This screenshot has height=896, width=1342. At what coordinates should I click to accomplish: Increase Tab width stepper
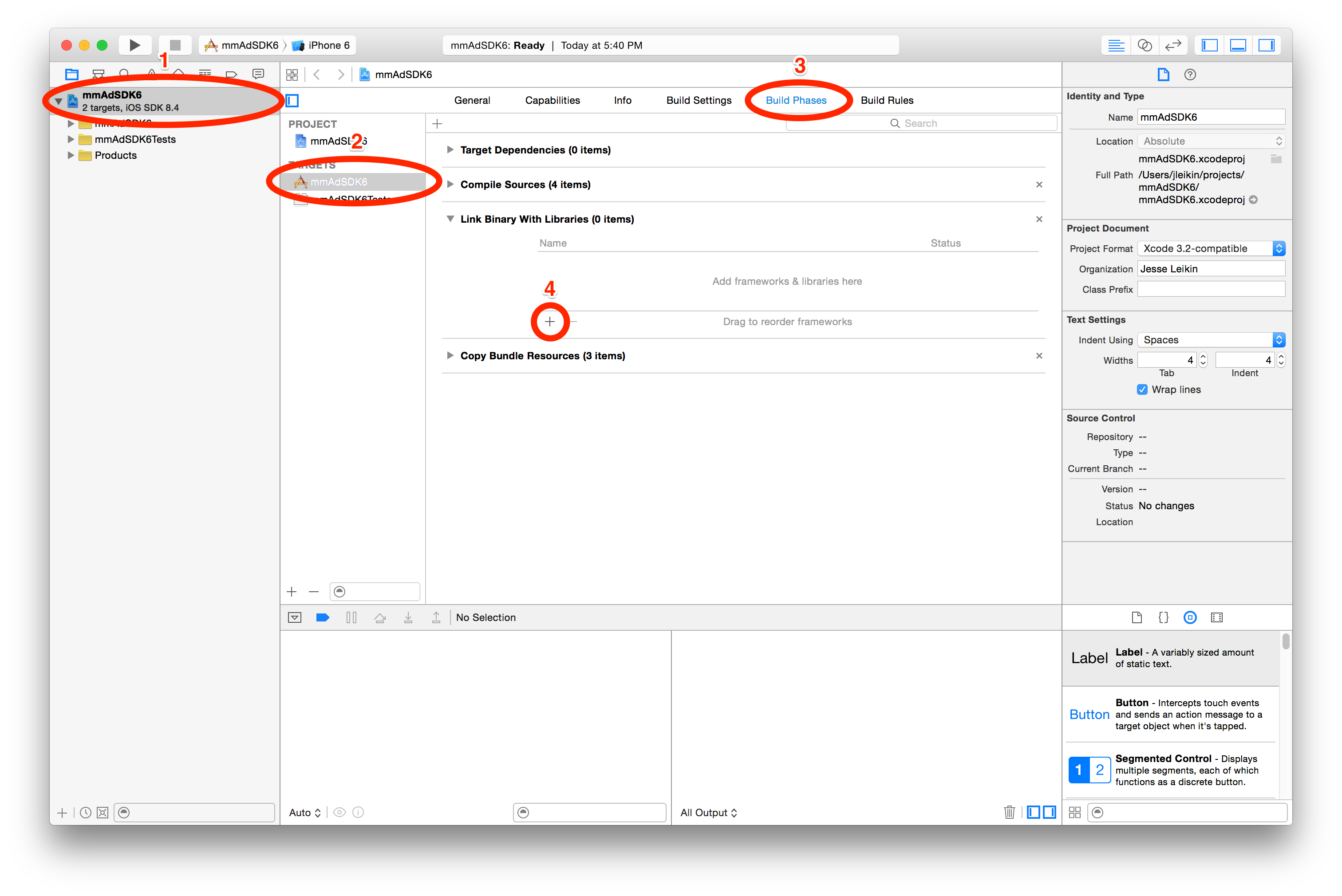pyautogui.click(x=1203, y=357)
